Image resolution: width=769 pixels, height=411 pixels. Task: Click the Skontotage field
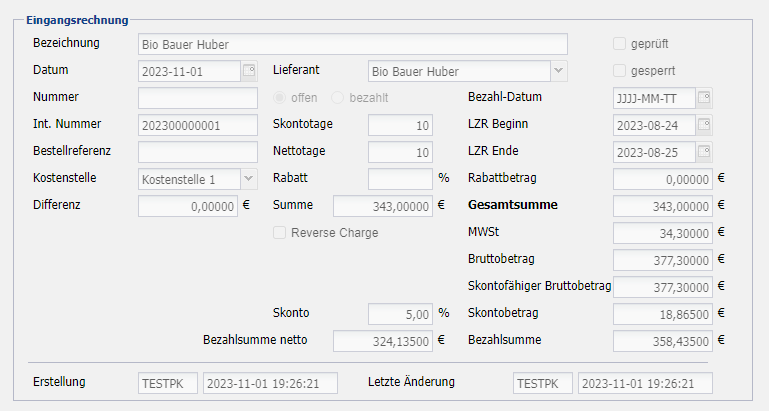click(400, 125)
